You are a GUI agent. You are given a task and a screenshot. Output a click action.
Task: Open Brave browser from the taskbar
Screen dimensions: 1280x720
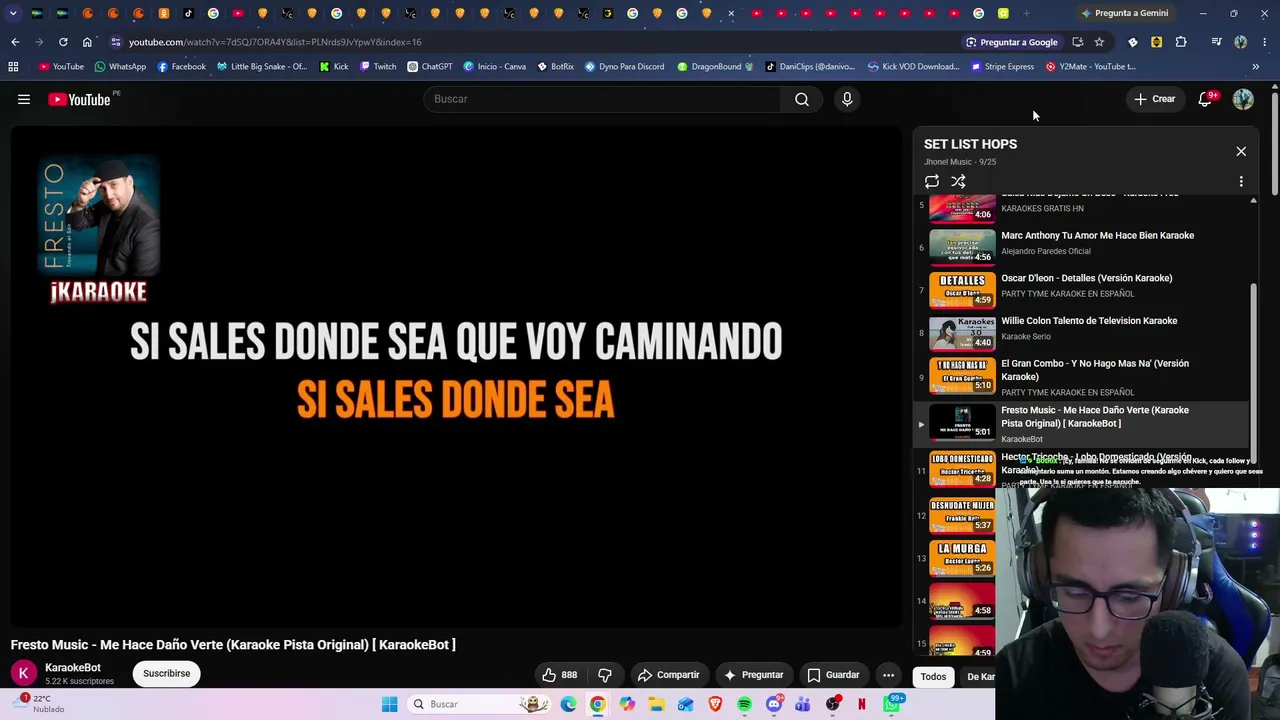(715, 704)
